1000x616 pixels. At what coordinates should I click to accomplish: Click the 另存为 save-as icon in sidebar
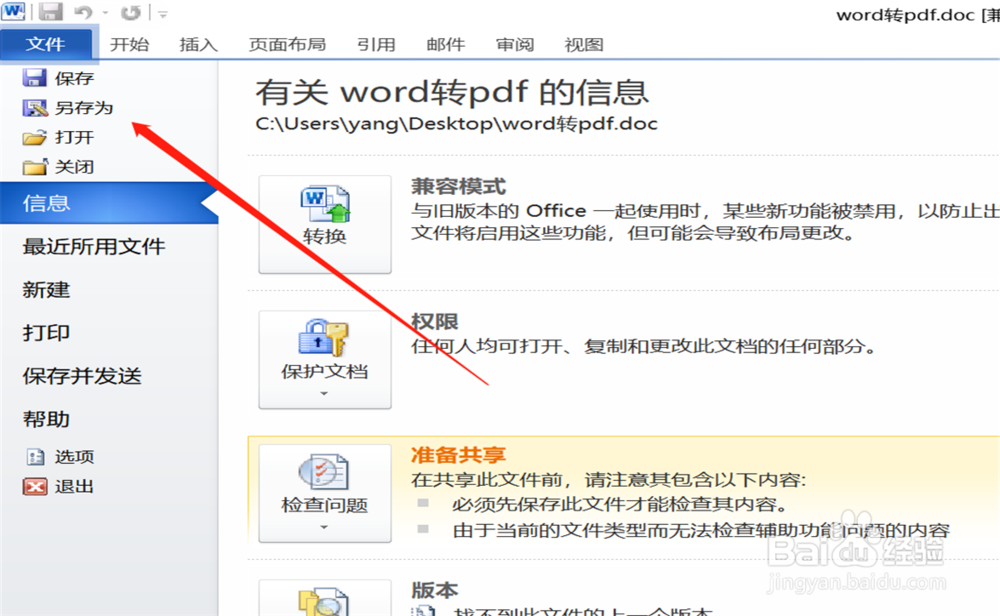(x=34, y=107)
